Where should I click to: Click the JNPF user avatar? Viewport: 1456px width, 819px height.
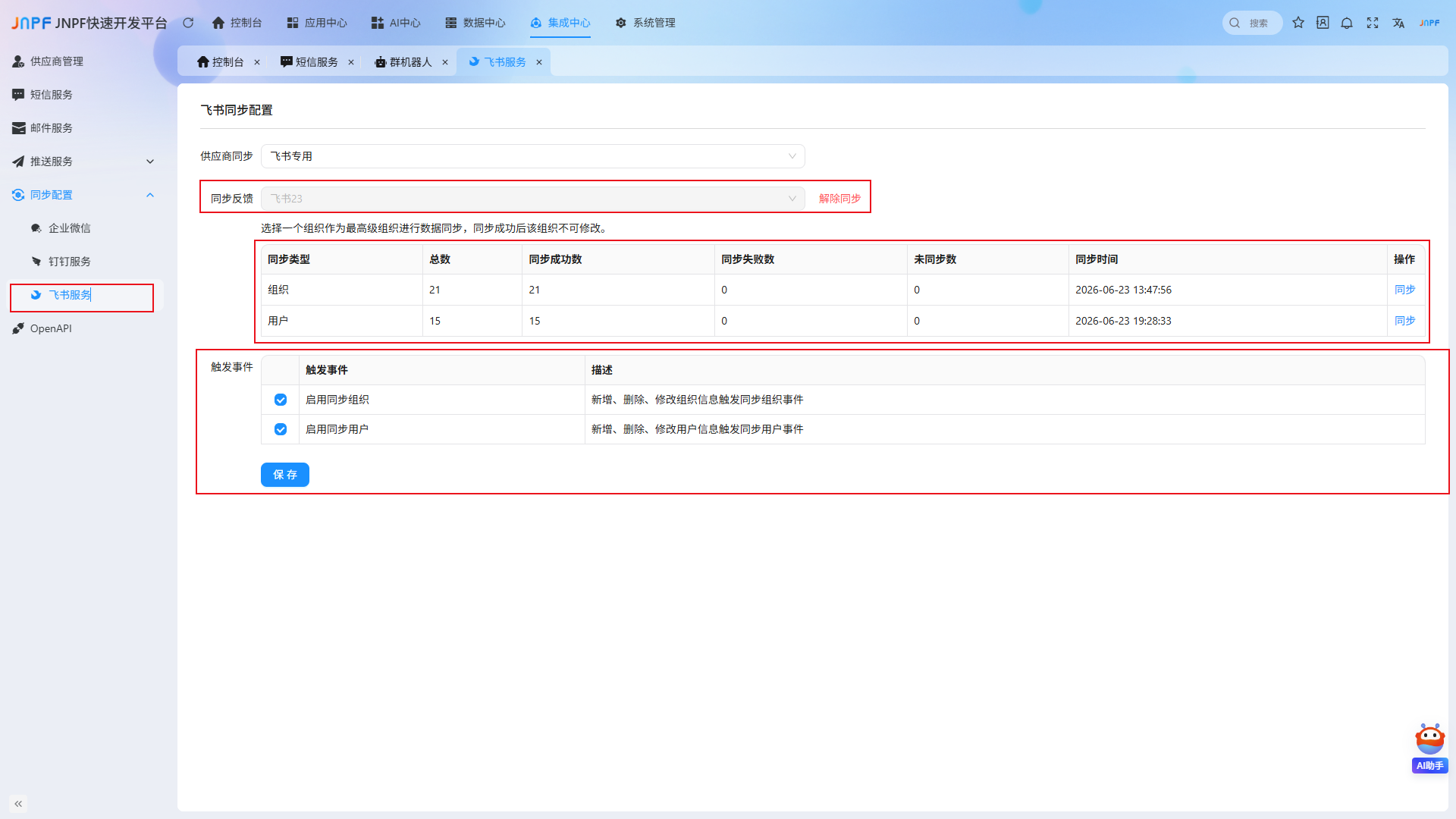pyautogui.click(x=1429, y=23)
